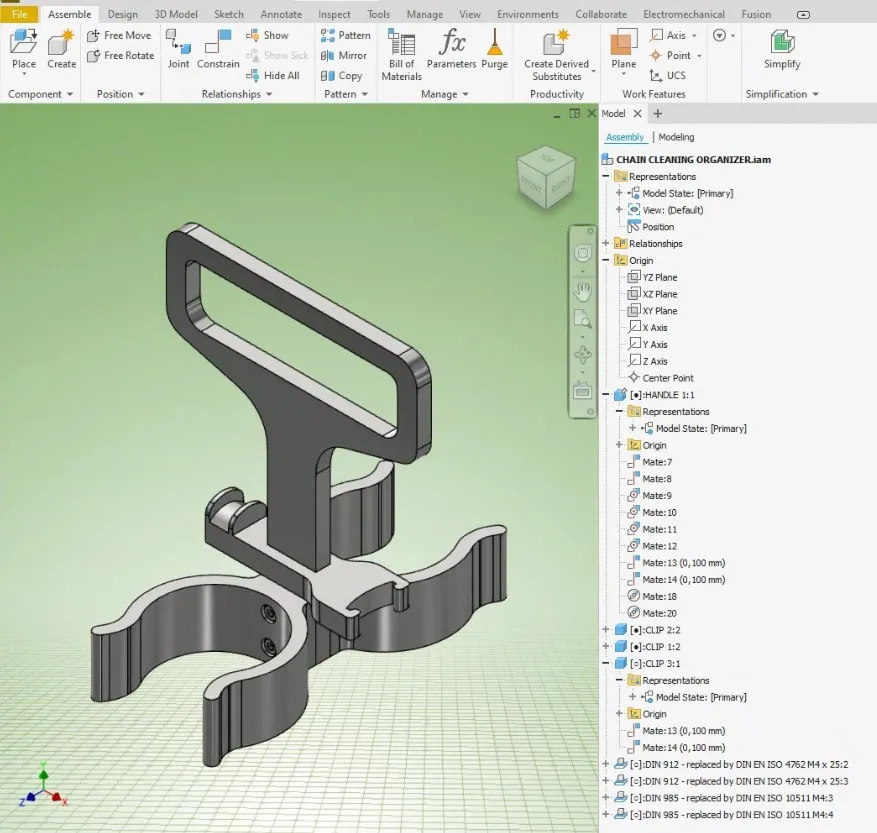Click the ViewCube in the viewport
Viewport: 877px width, 833px height.
tap(545, 177)
